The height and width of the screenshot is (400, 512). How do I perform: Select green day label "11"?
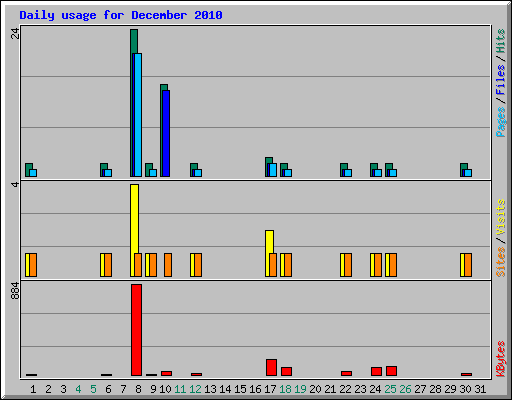pyautogui.click(x=180, y=389)
